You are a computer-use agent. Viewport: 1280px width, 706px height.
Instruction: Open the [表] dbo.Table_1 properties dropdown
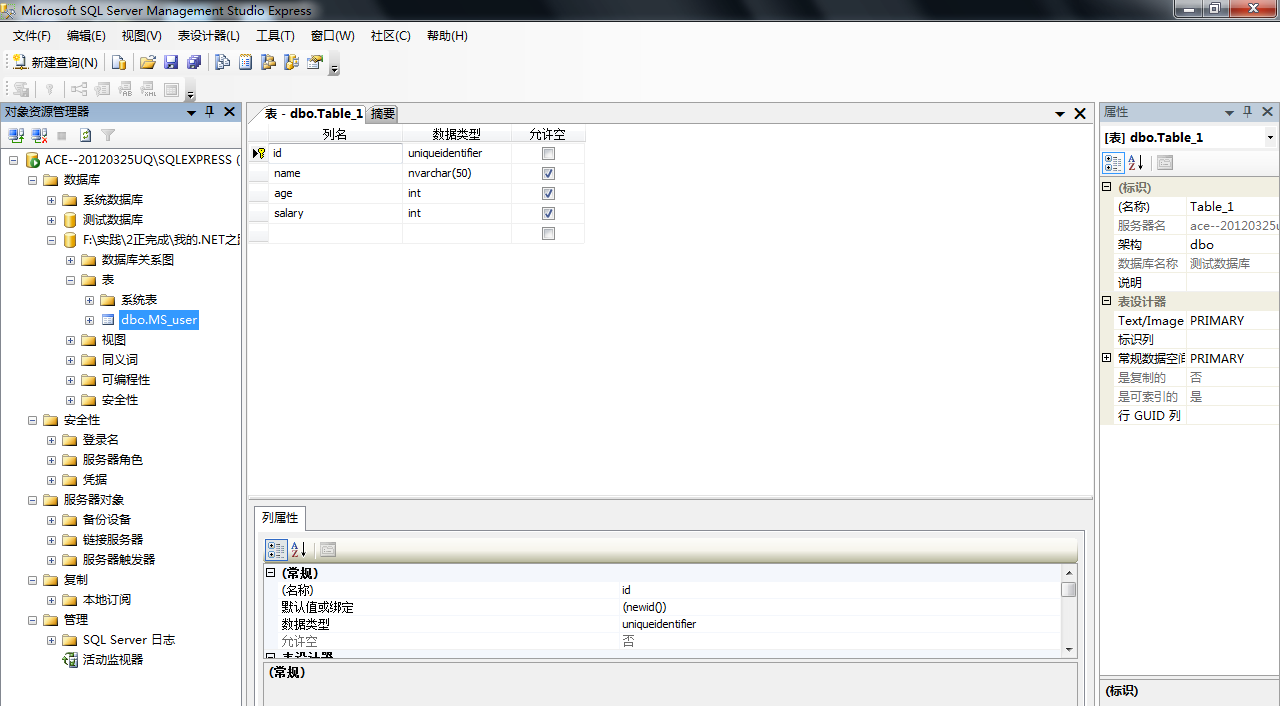pyautogui.click(x=1270, y=137)
